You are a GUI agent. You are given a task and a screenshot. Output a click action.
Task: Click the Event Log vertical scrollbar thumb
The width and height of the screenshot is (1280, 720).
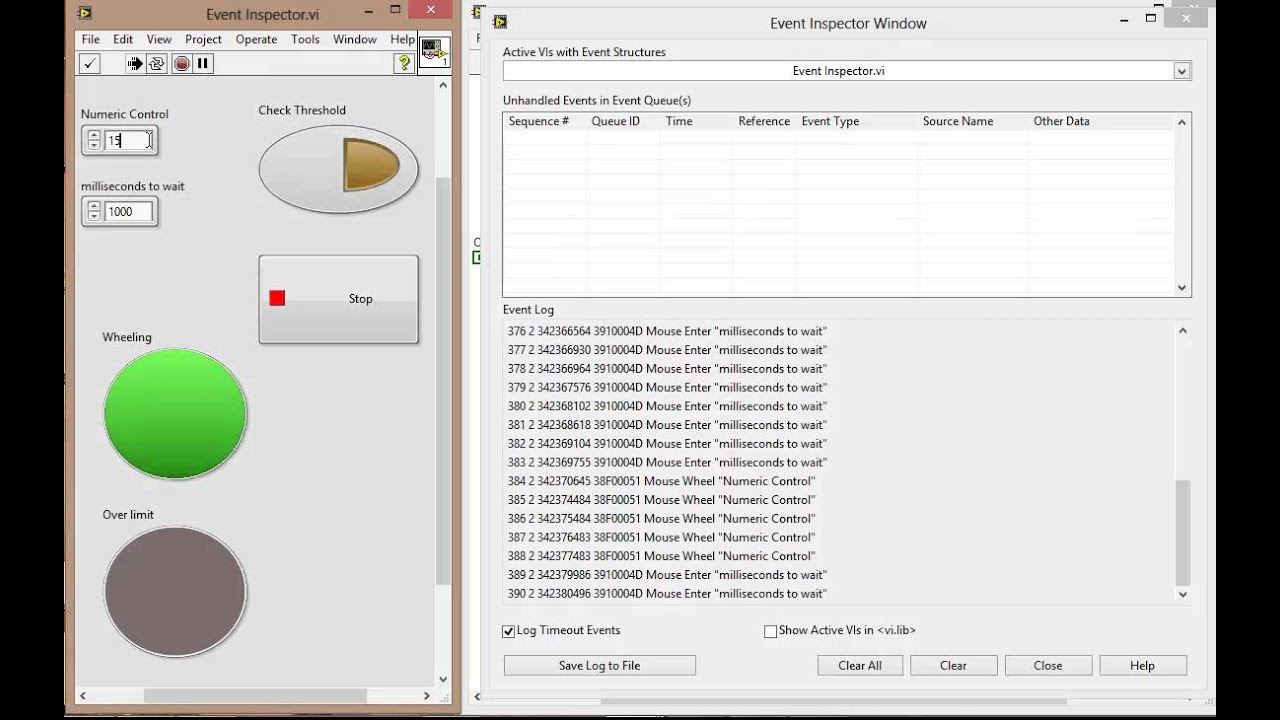coord(1182,532)
